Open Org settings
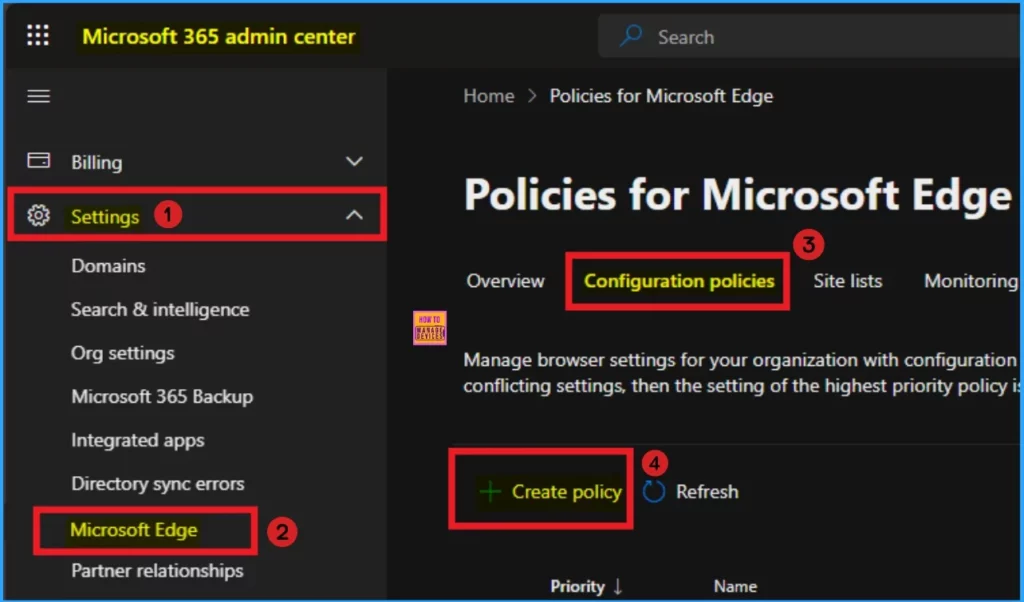1024x602 pixels. pos(123,353)
